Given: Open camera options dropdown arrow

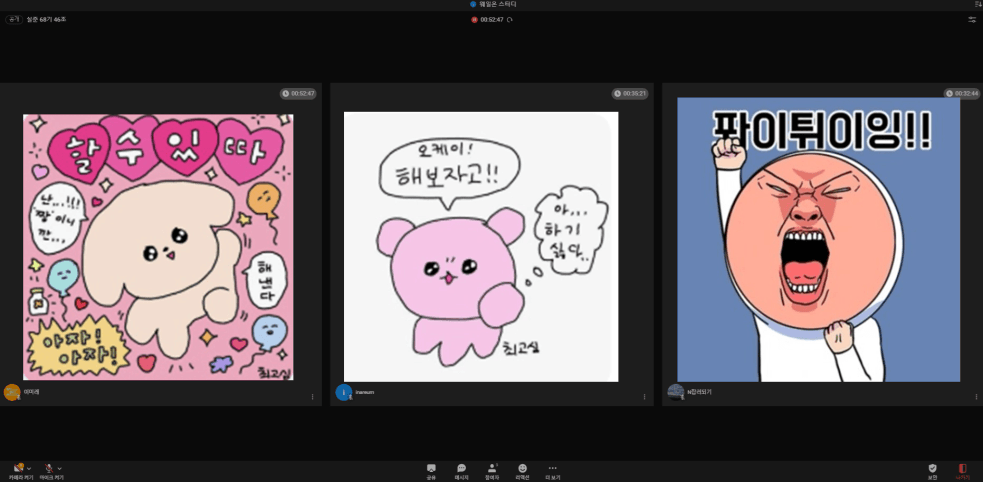Looking at the screenshot, I should 29,468.
